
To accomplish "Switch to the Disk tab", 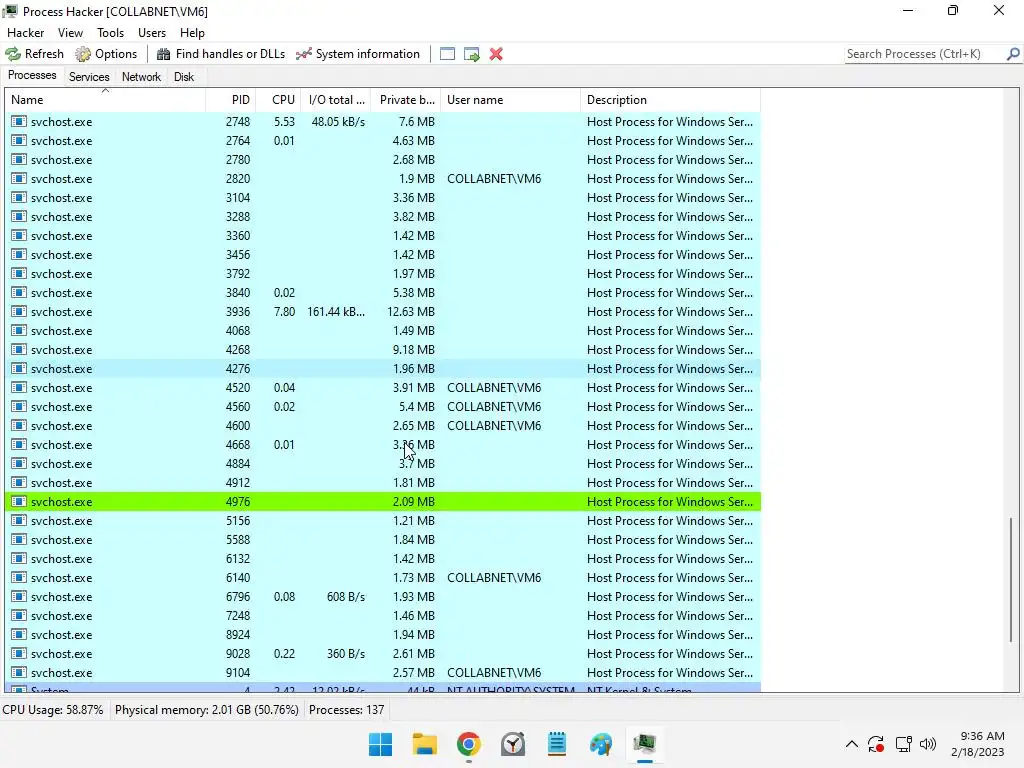I will [x=184, y=77].
